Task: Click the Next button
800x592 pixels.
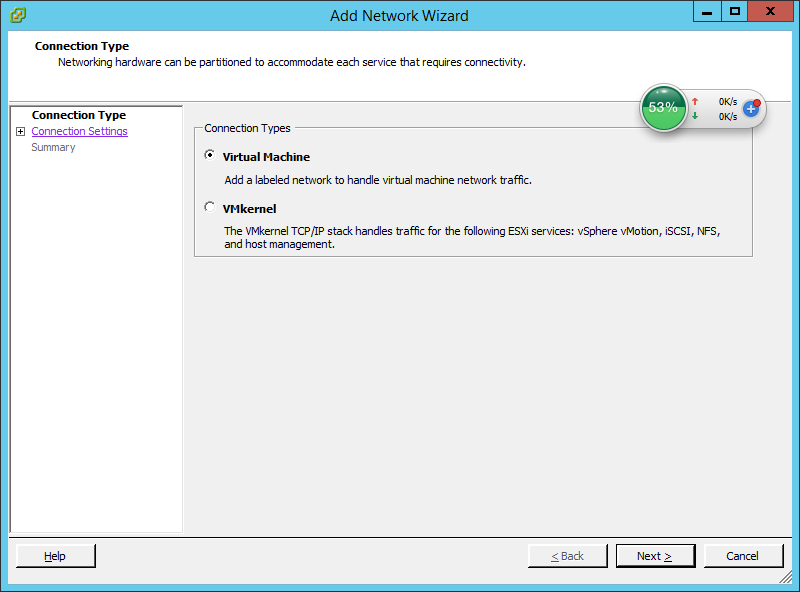Action: [x=655, y=556]
